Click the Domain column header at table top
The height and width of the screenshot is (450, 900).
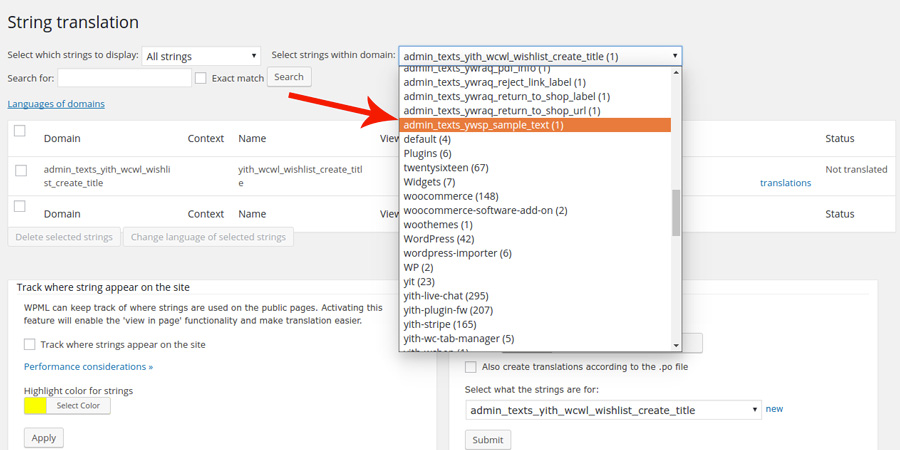[62, 139]
